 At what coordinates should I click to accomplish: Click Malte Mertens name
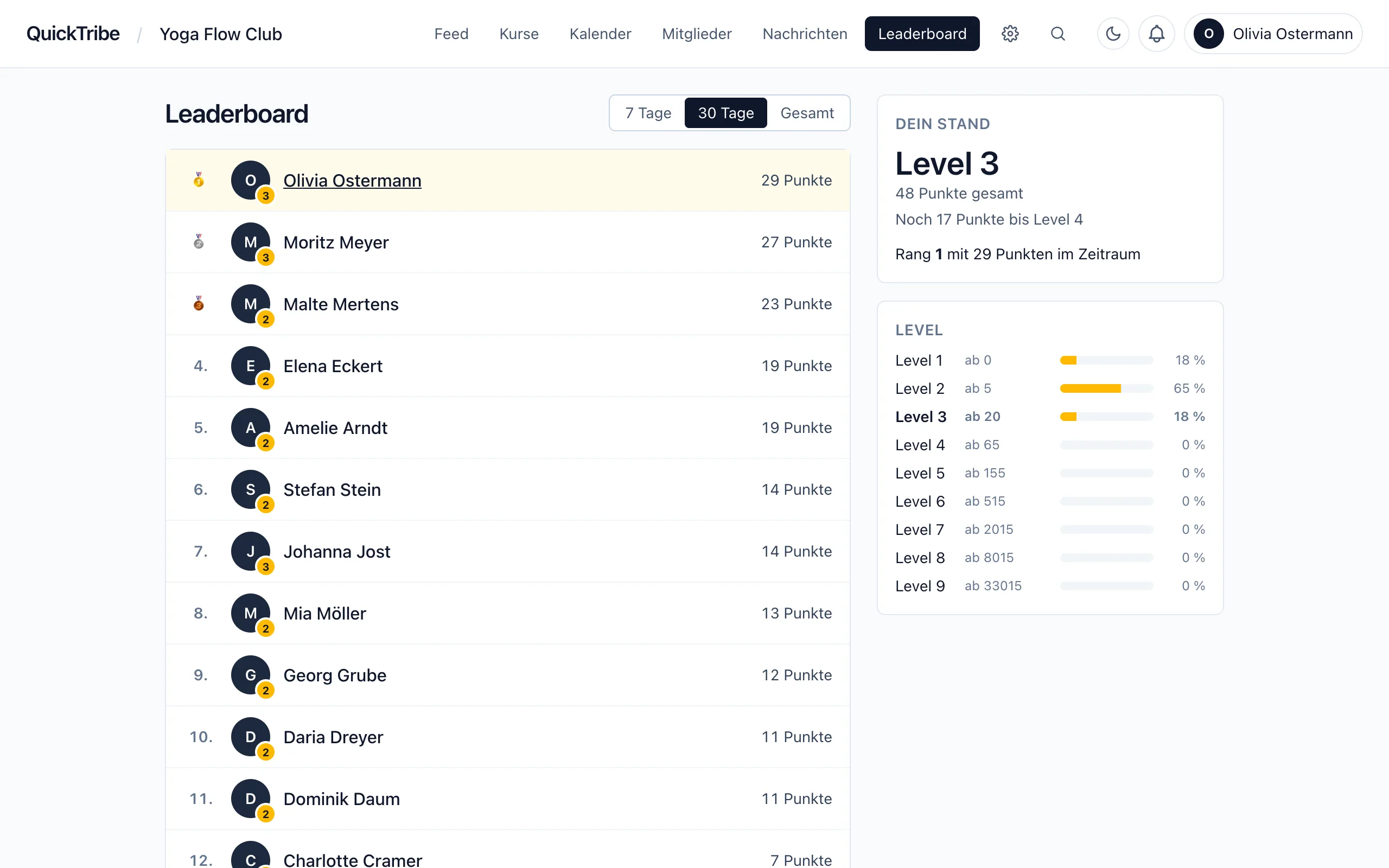pos(341,304)
